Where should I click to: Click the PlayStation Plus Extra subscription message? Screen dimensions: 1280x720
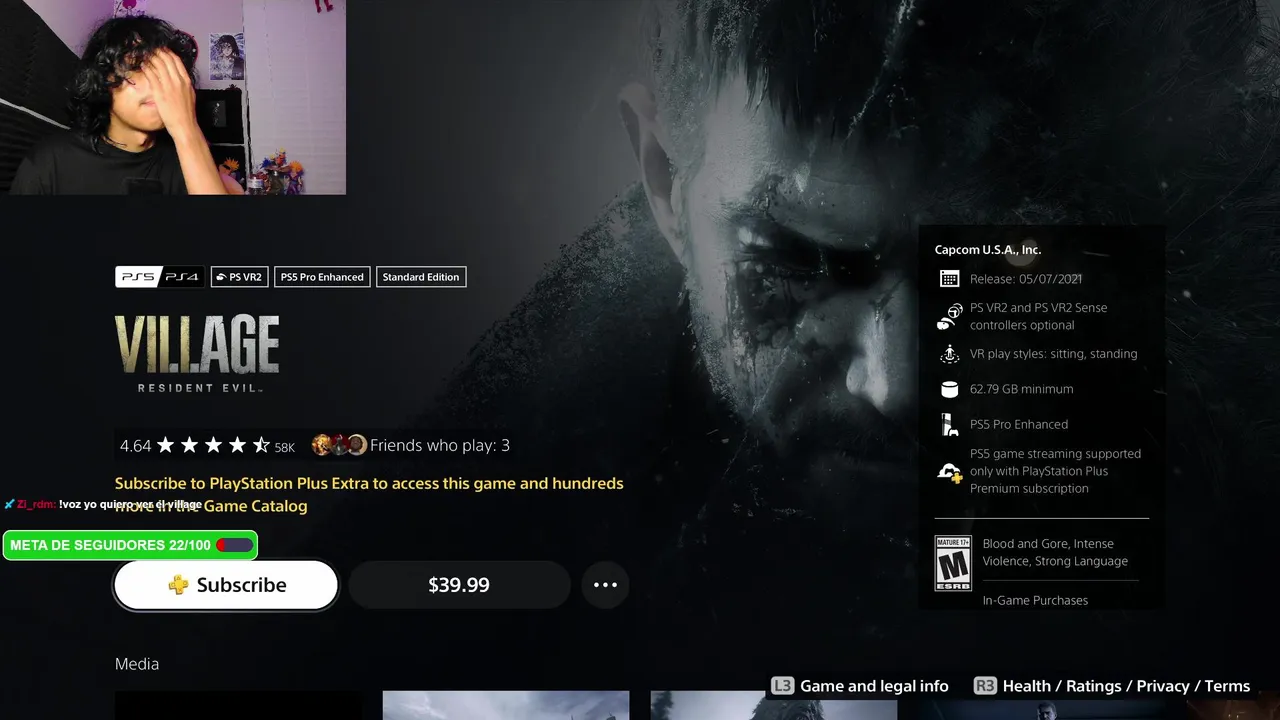point(369,494)
